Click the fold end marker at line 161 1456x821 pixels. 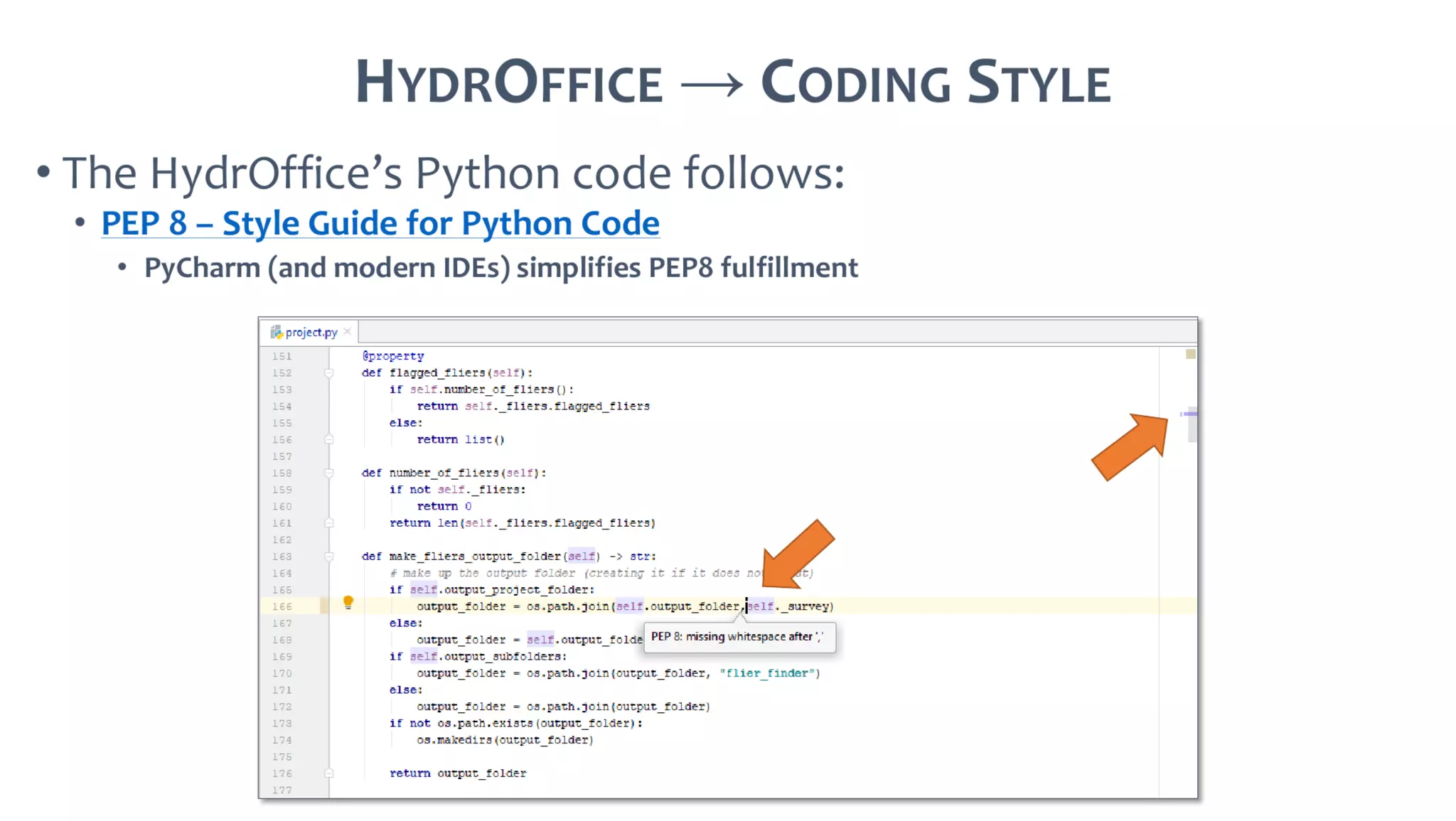coord(329,523)
